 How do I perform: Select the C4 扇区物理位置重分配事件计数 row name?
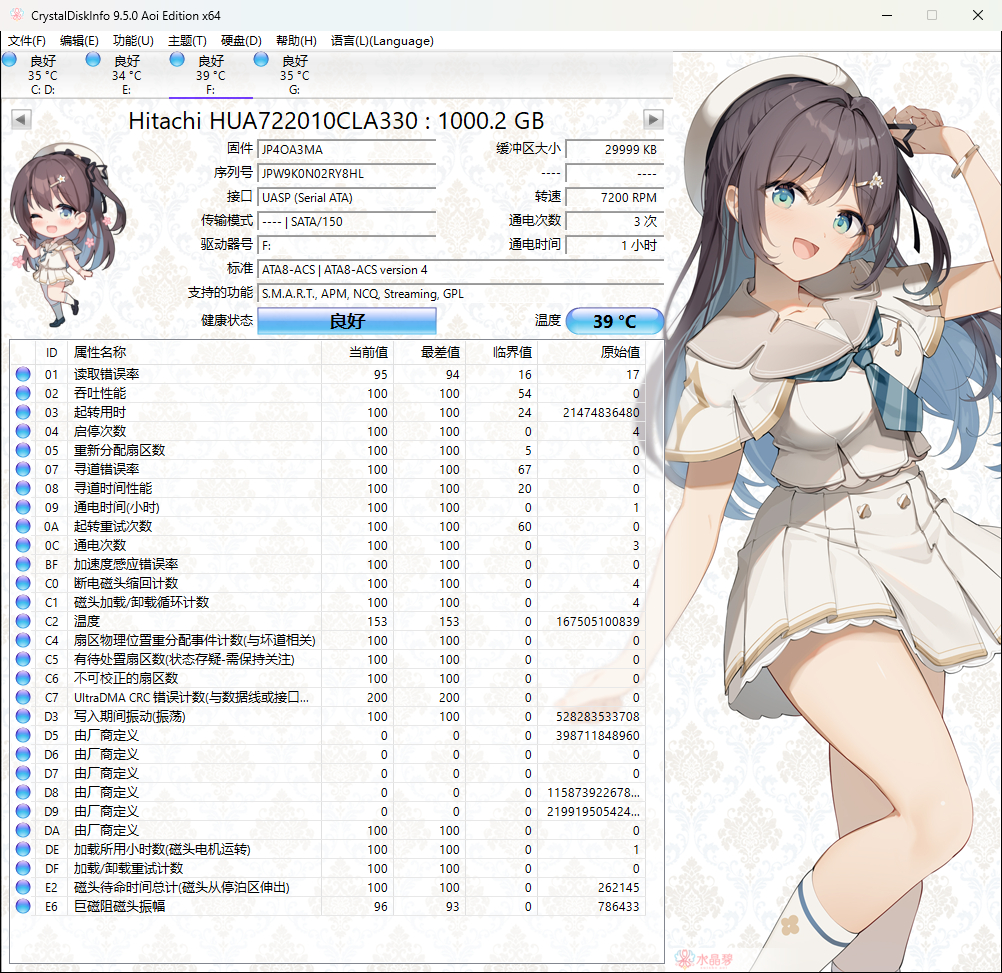(x=194, y=640)
